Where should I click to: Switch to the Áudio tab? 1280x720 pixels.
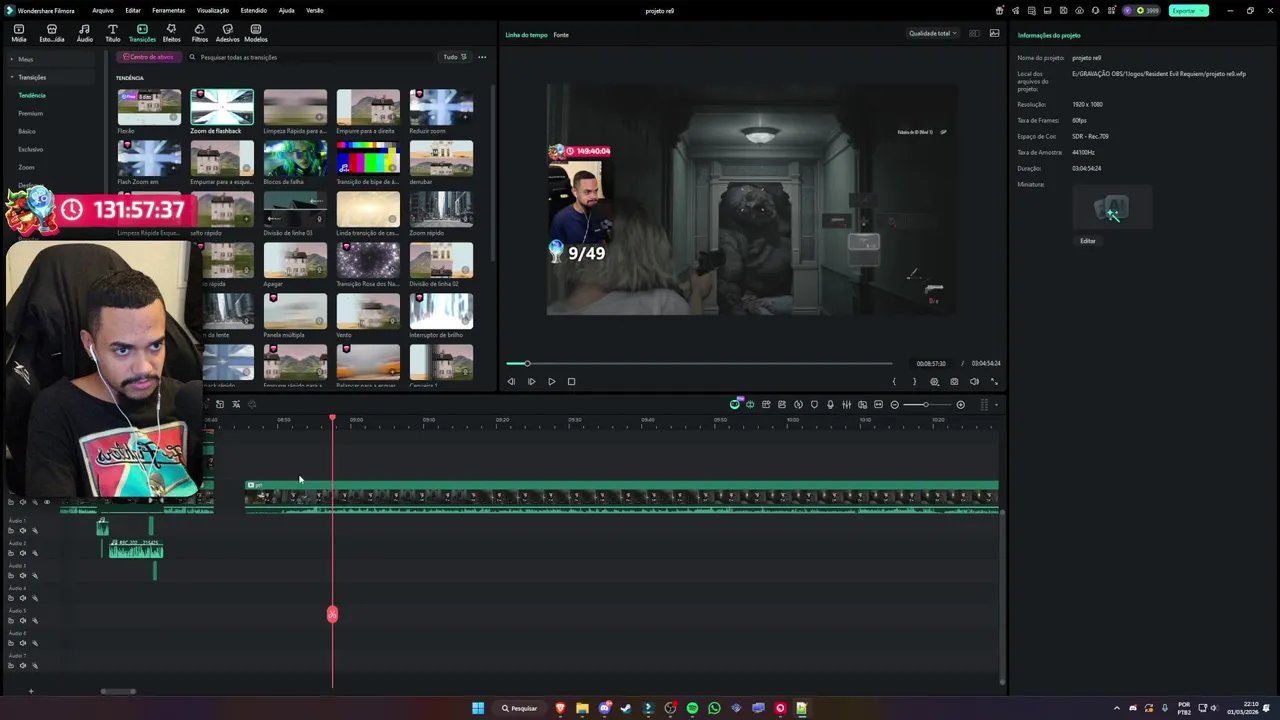click(x=84, y=33)
